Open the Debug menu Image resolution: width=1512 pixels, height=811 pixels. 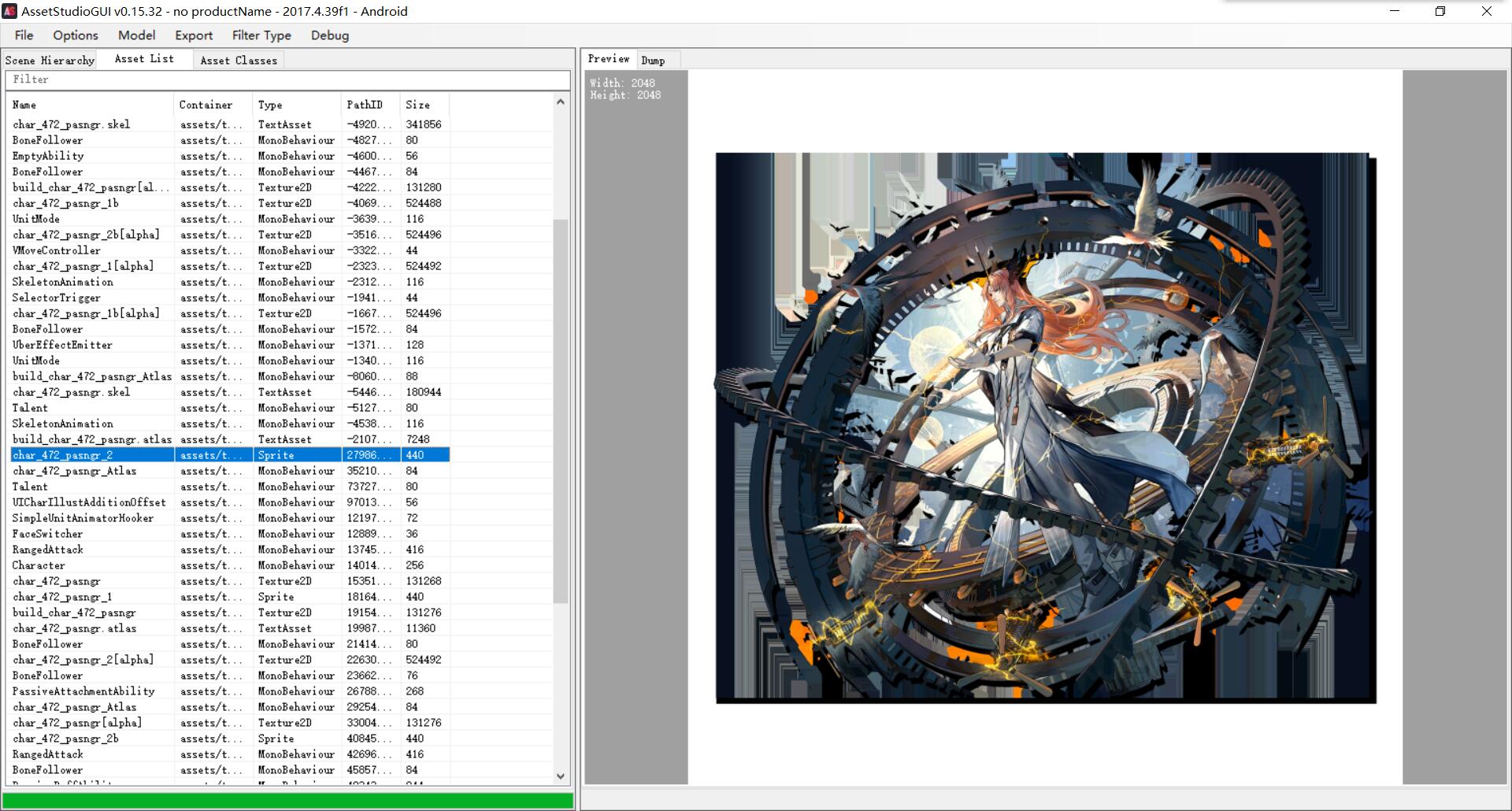[x=330, y=35]
